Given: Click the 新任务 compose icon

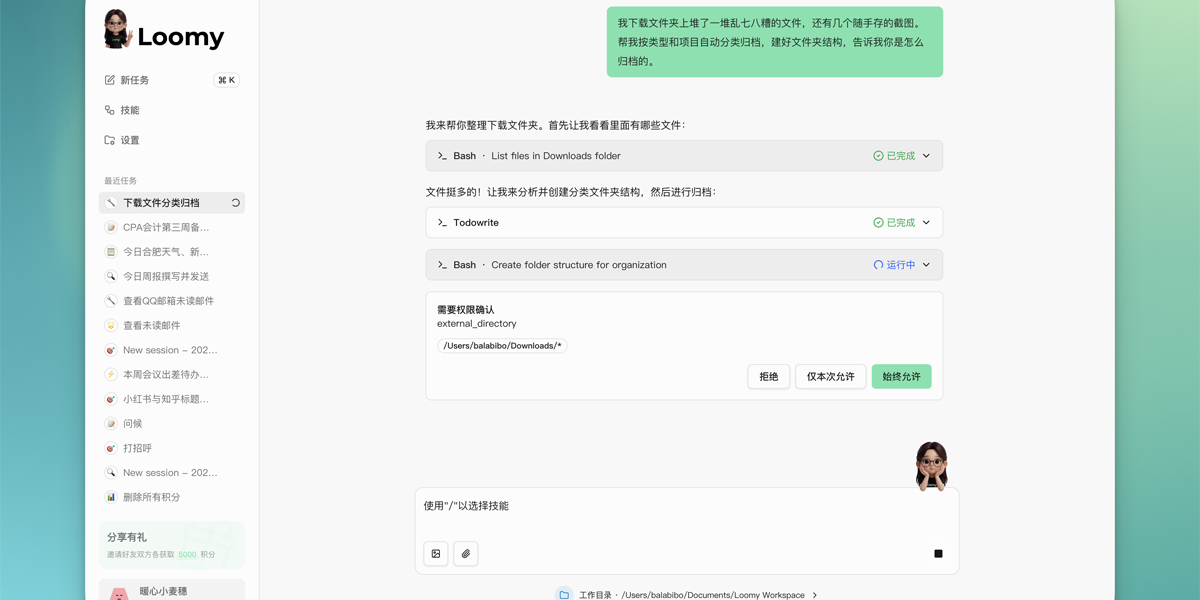Looking at the screenshot, I should 110,80.
